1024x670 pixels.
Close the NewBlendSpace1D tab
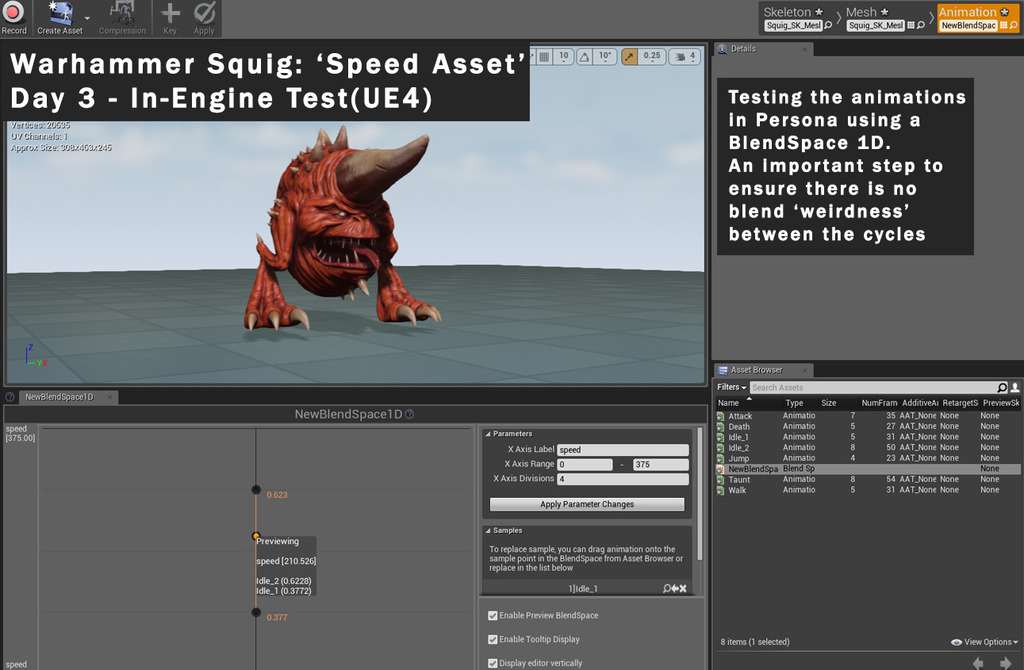tap(109, 396)
